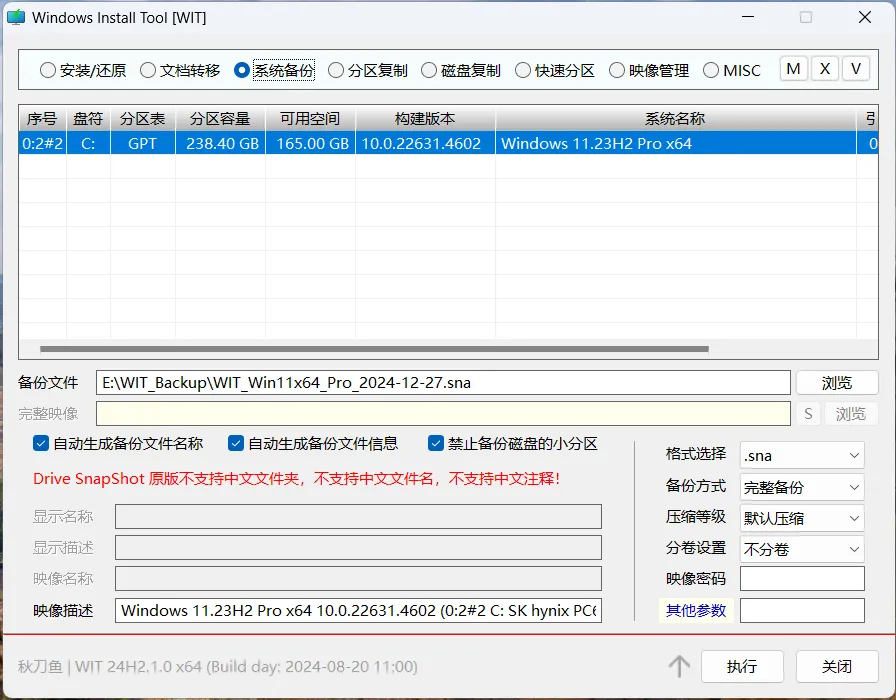Click the horizontal scrollbar under partition list

pos(374,349)
